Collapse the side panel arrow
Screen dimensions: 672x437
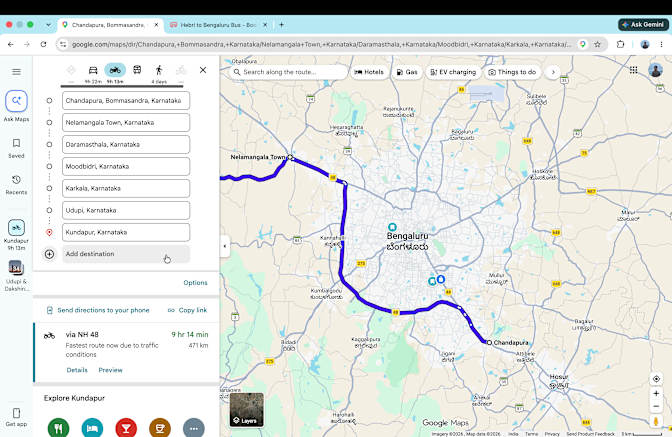225,246
